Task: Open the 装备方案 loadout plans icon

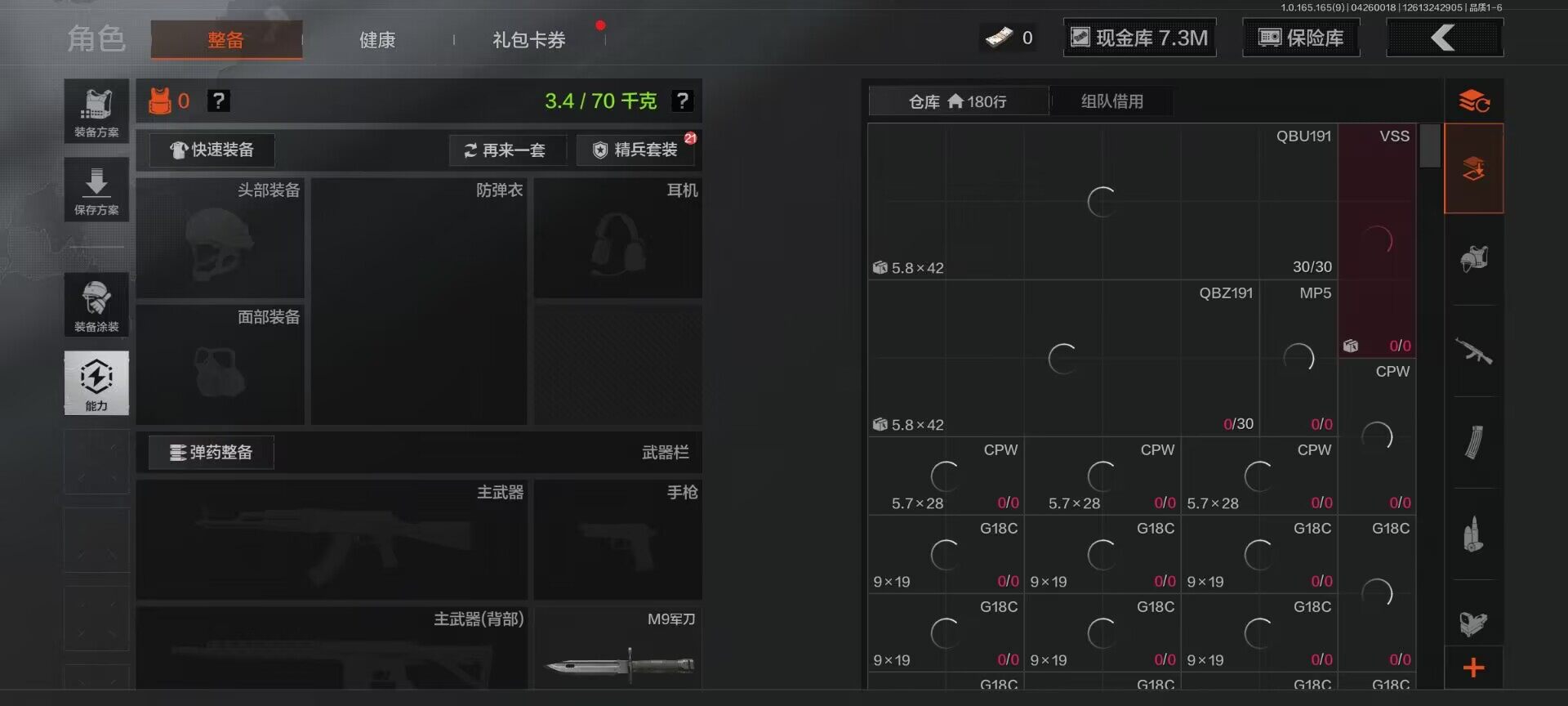Action: [96, 111]
